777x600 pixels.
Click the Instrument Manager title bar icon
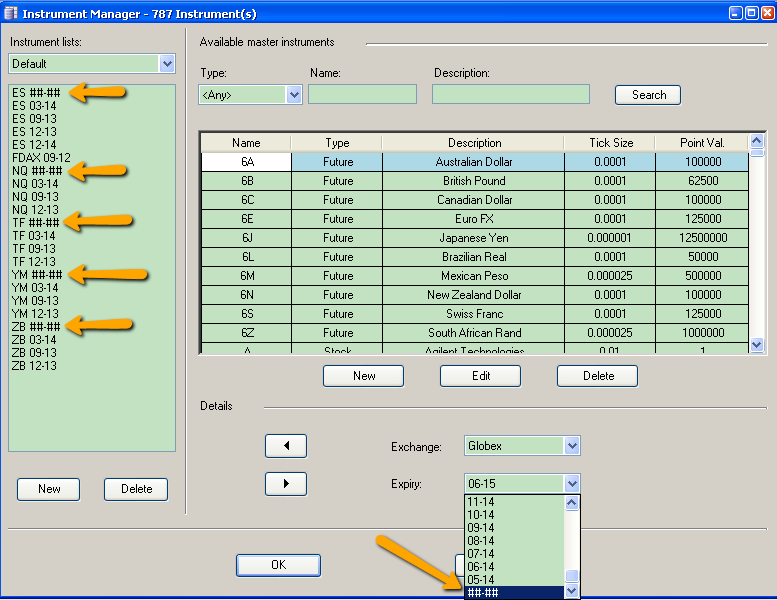(x=10, y=13)
